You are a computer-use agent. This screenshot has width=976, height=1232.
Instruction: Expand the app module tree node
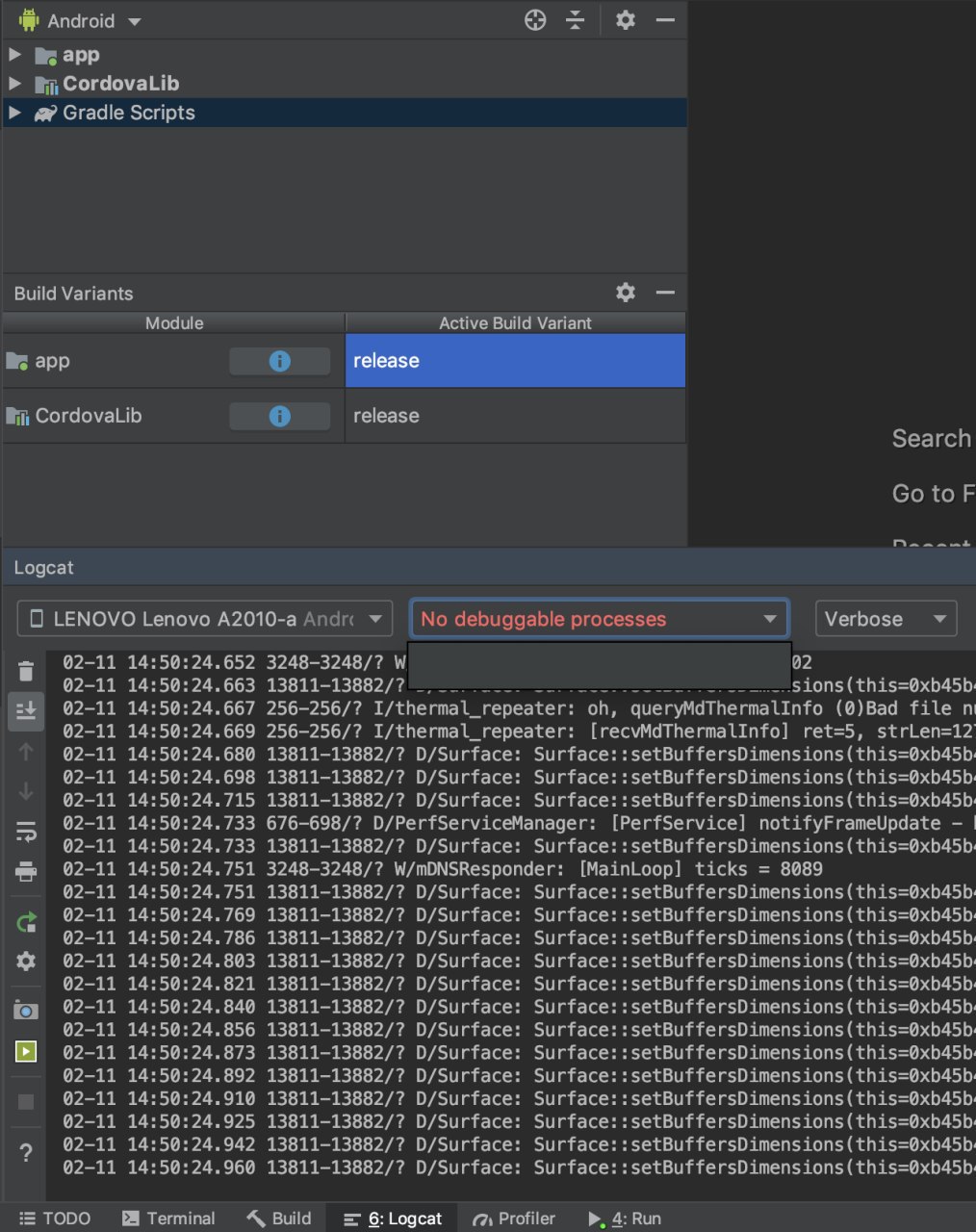[14, 55]
